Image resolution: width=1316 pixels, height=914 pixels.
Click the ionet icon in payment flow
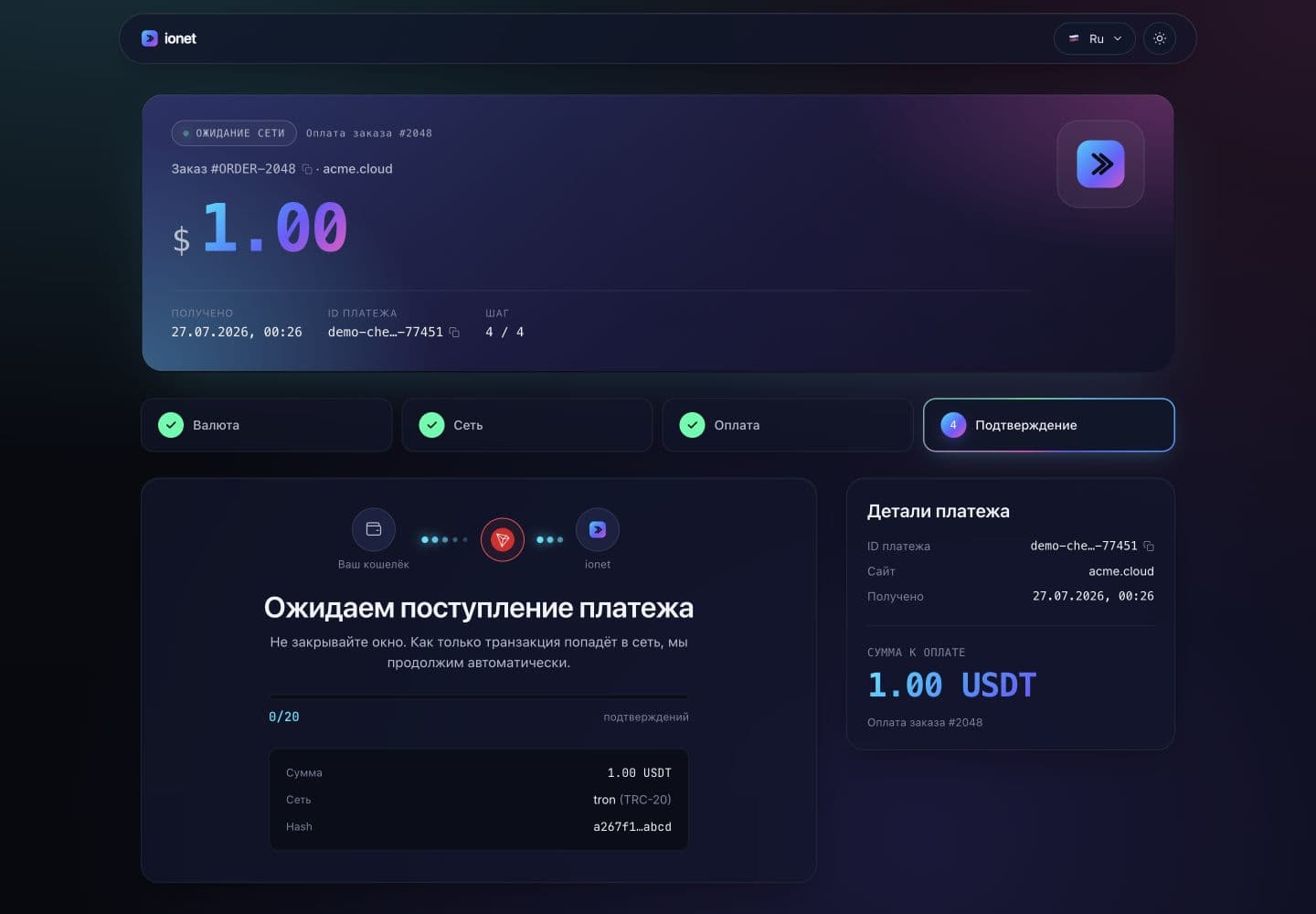[x=598, y=529]
